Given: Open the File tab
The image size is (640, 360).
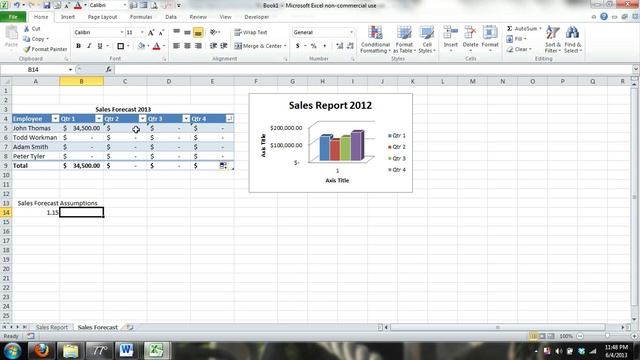Looking at the screenshot, I should coord(13,17).
